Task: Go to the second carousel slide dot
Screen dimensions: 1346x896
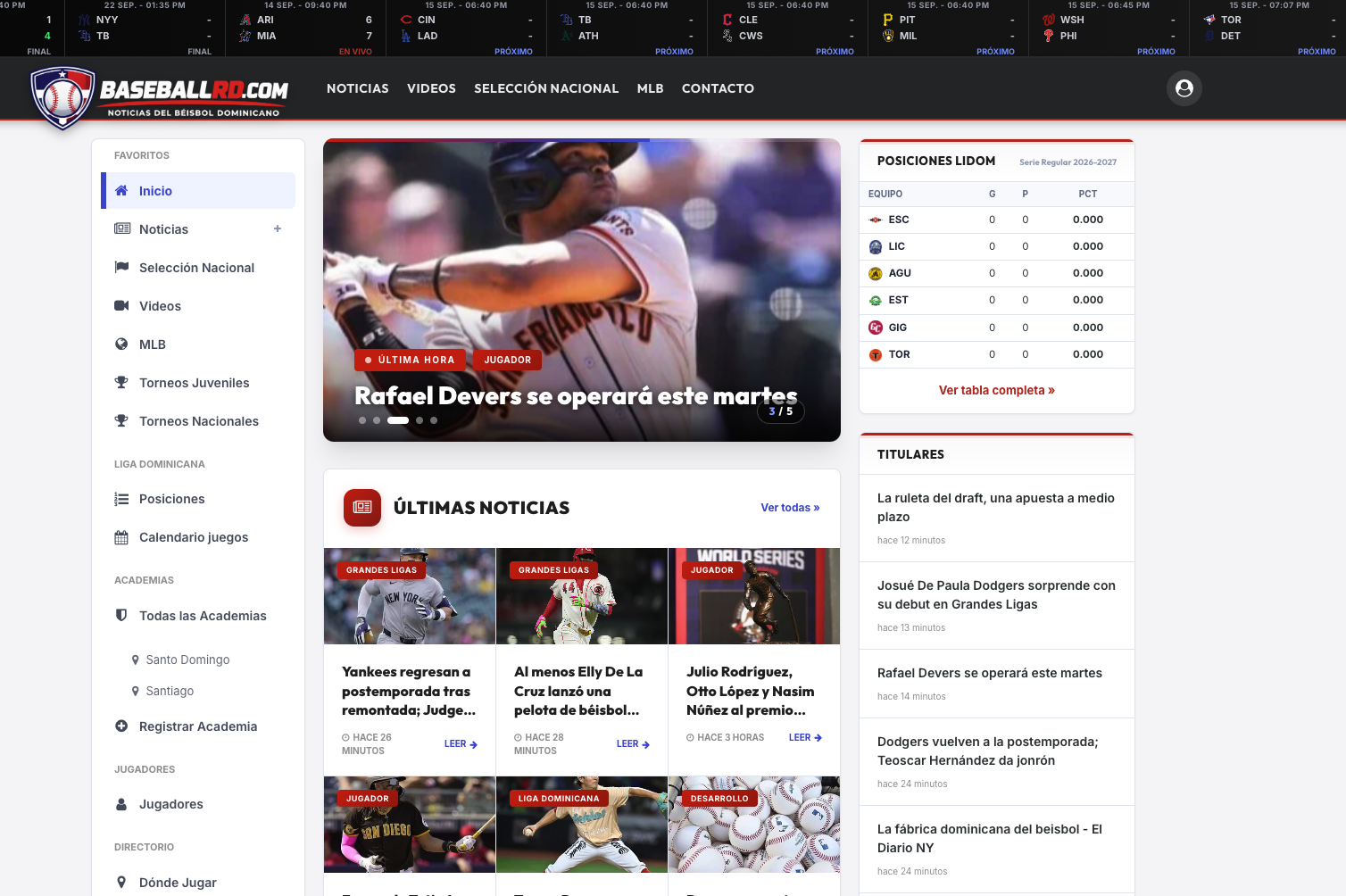Action: pyautogui.click(x=377, y=420)
